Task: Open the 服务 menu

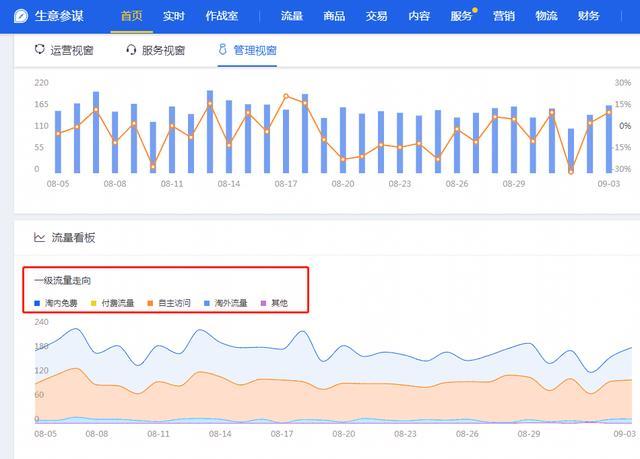Action: (461, 16)
